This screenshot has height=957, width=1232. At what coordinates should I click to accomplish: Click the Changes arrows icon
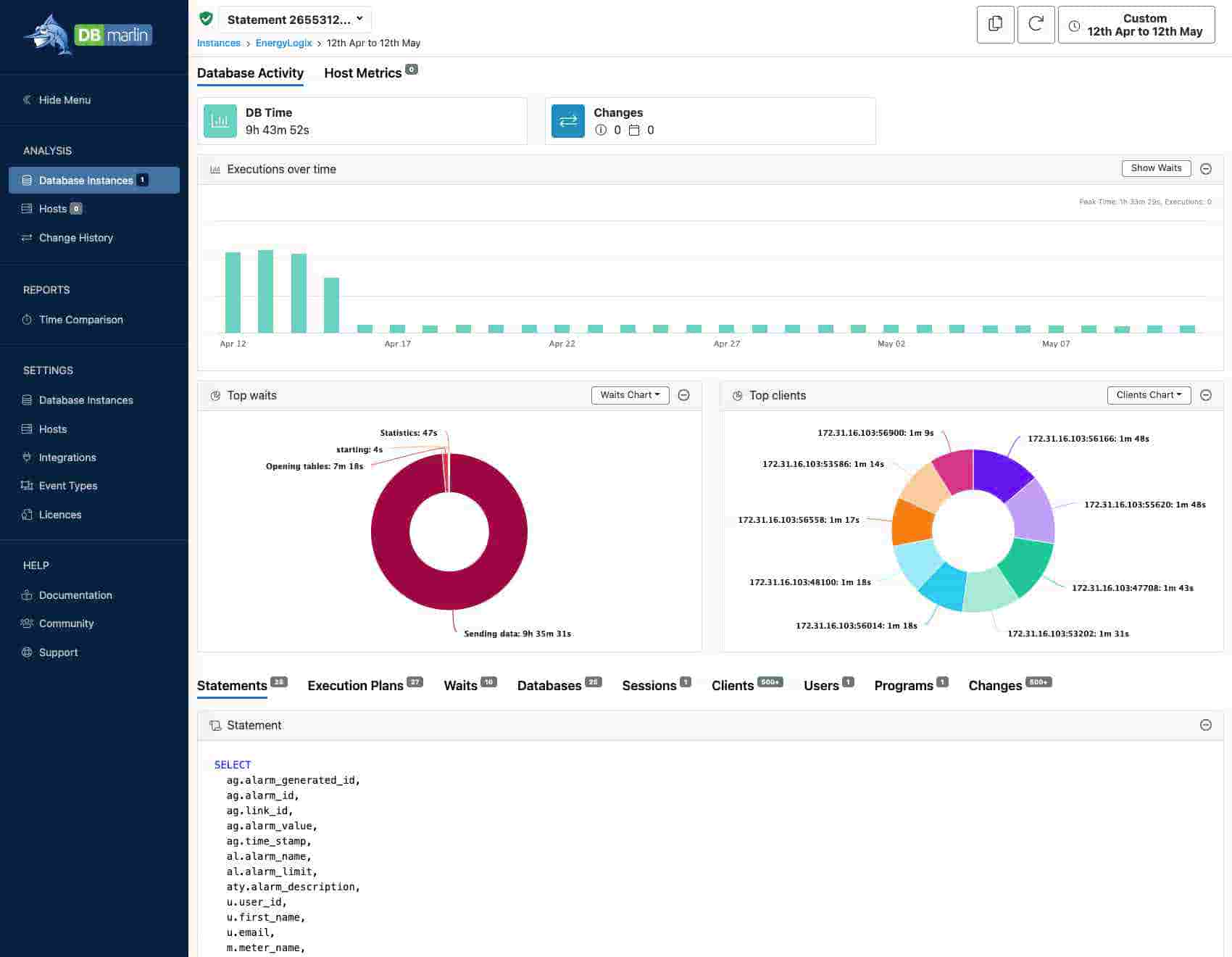click(567, 121)
